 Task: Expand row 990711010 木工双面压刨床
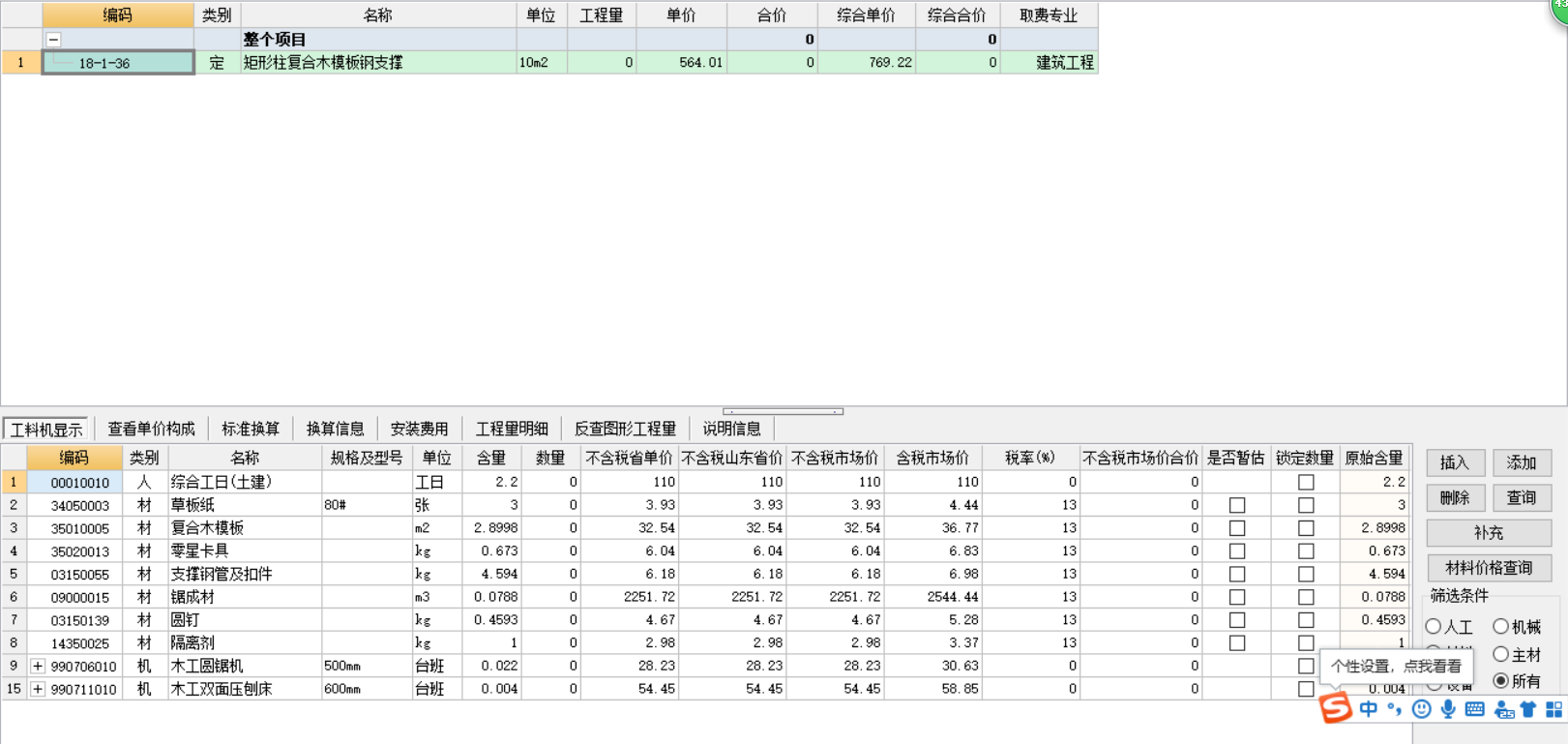[x=37, y=689]
